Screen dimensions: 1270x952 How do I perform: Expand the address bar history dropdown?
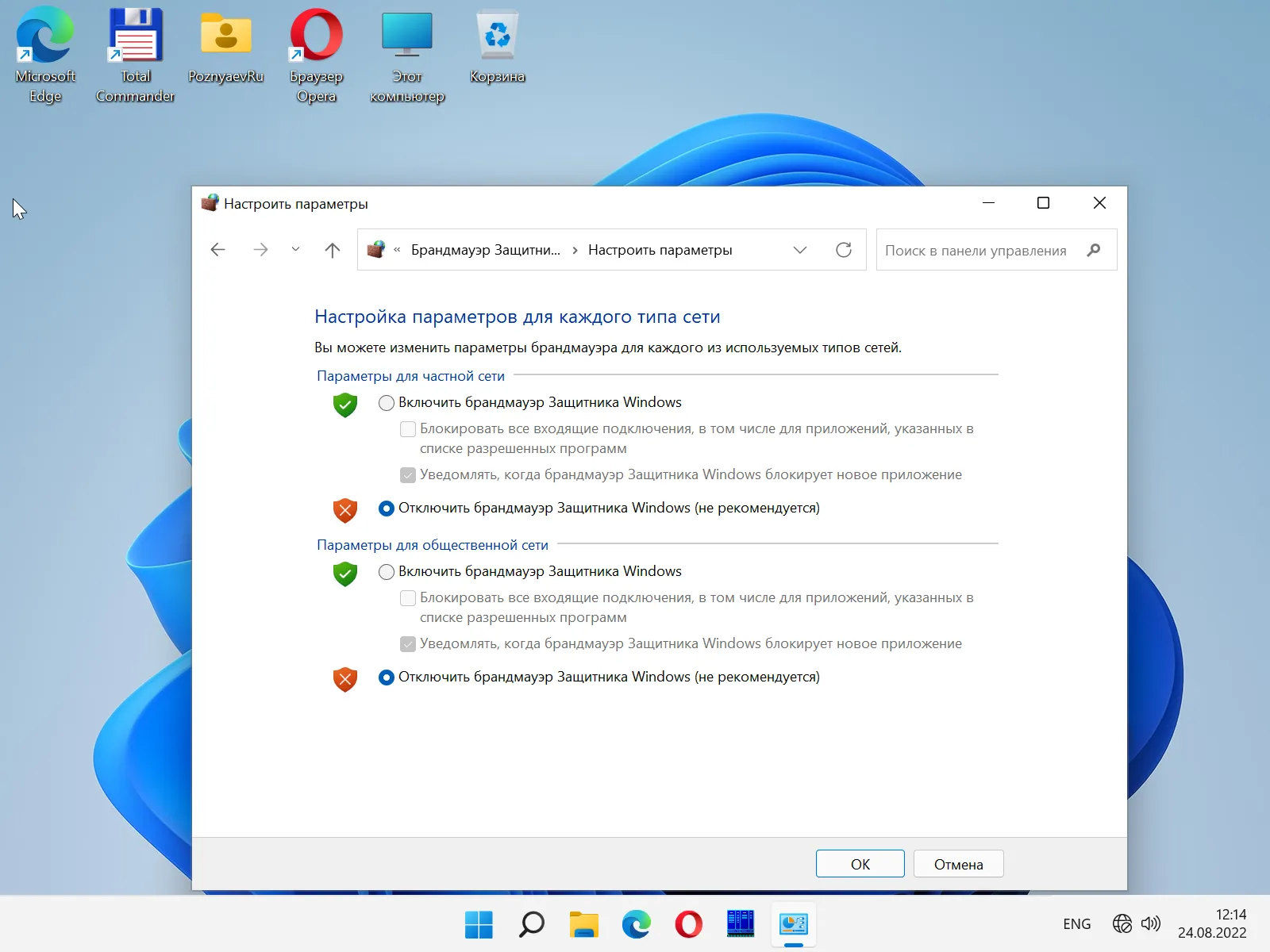click(x=800, y=250)
